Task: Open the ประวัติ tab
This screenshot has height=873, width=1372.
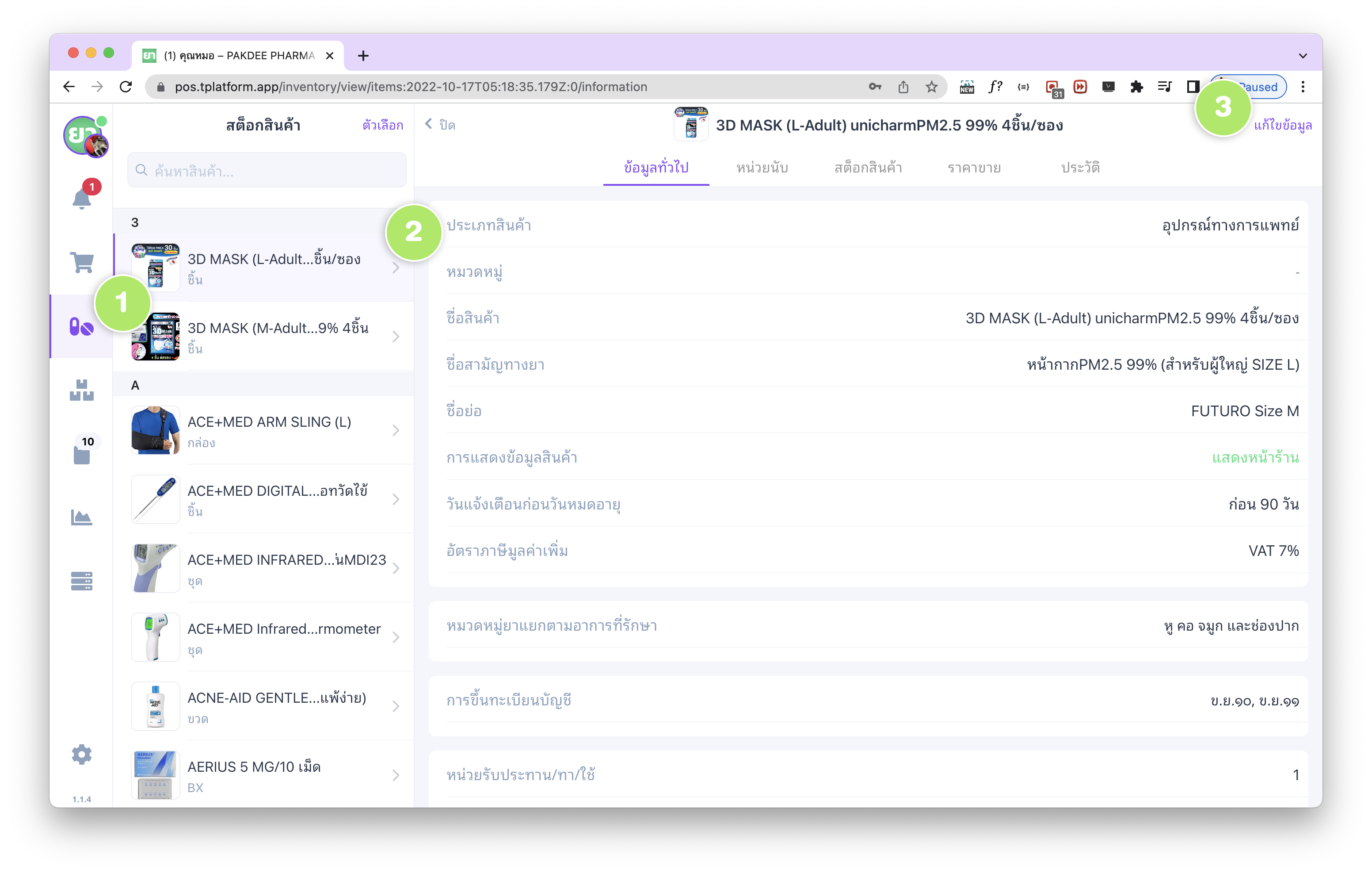Action: click(x=1080, y=168)
